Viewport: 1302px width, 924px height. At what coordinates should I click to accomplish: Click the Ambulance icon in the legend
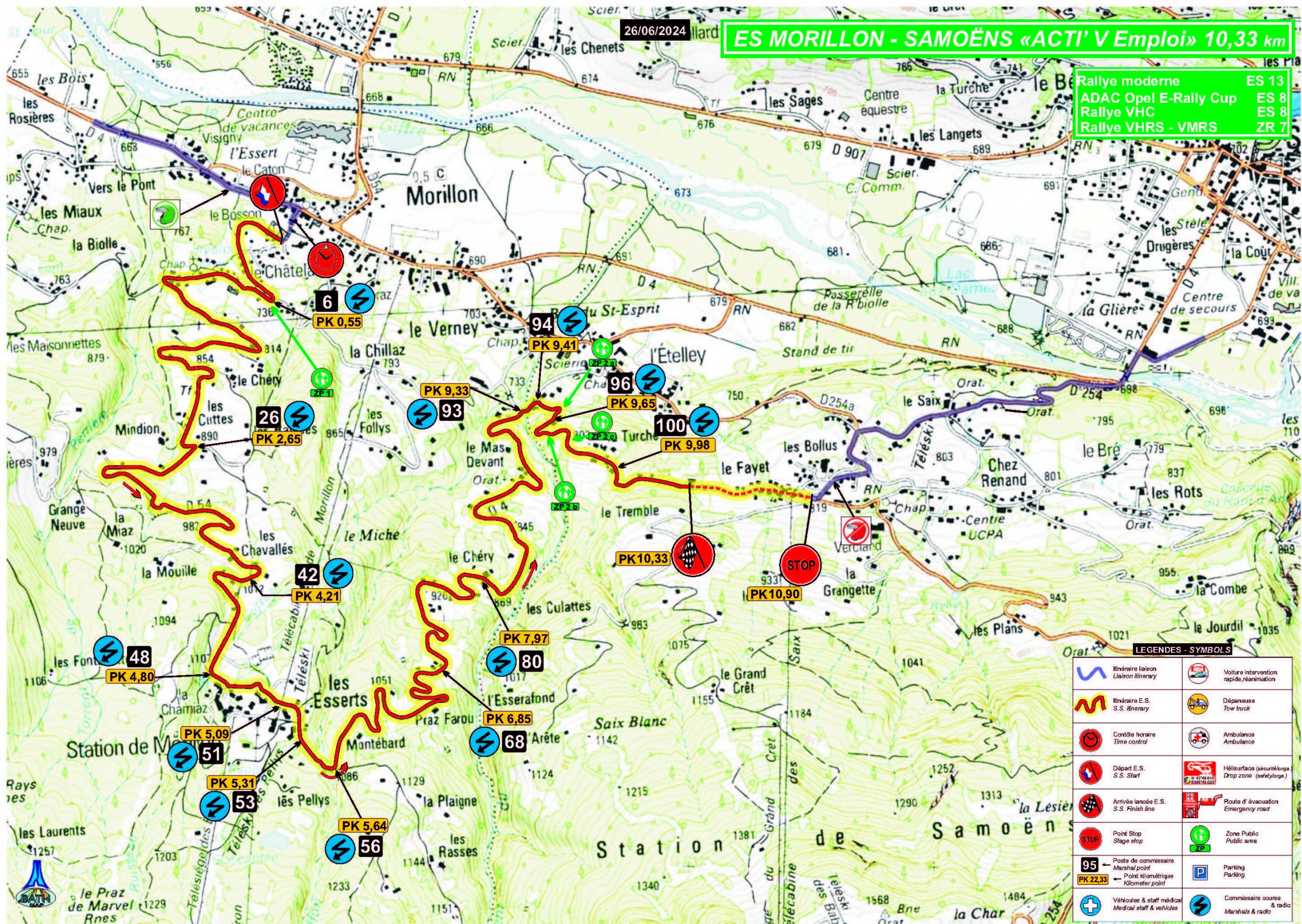[x=1198, y=739]
